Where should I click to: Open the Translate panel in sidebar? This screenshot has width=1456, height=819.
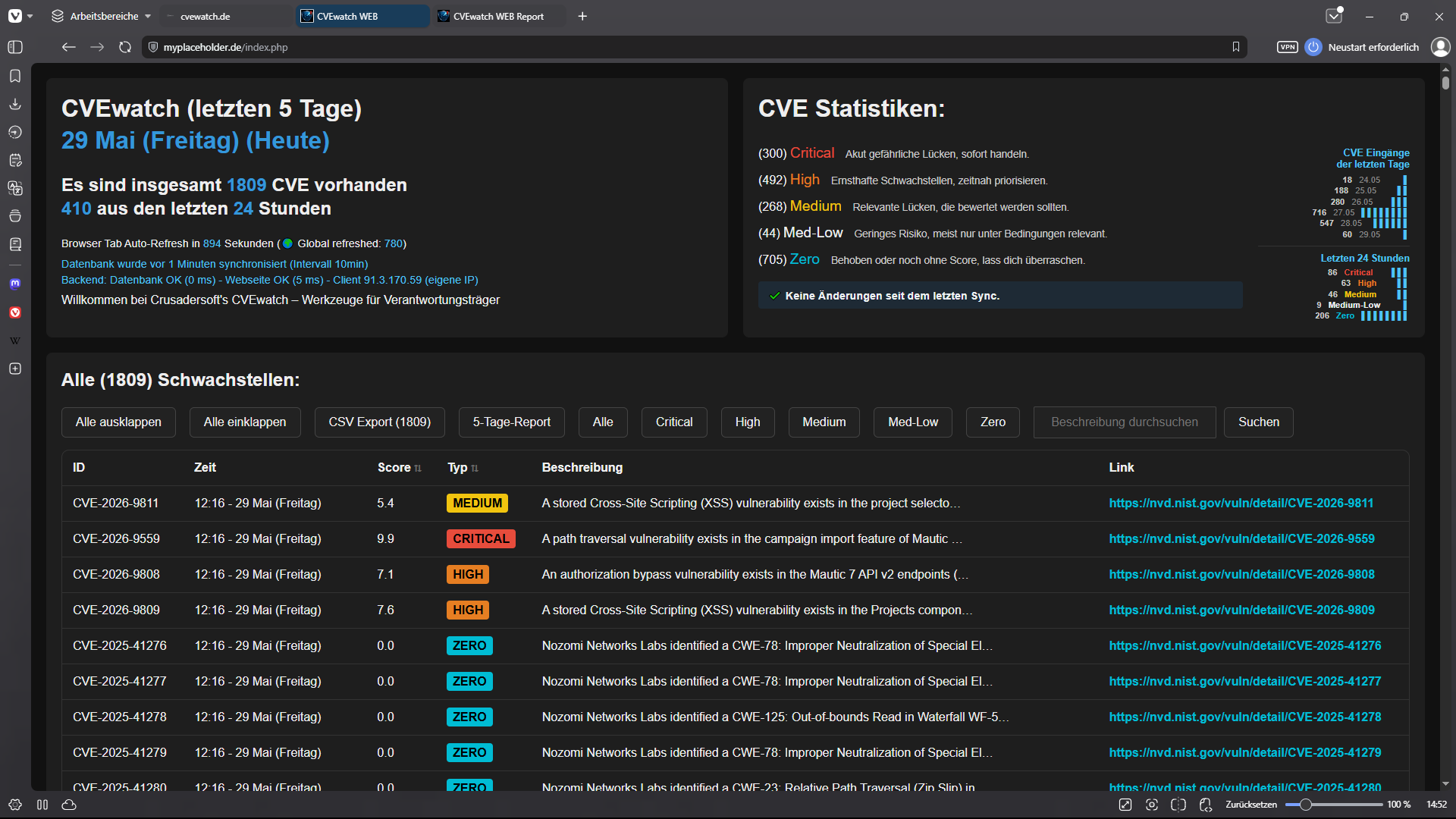[15, 188]
